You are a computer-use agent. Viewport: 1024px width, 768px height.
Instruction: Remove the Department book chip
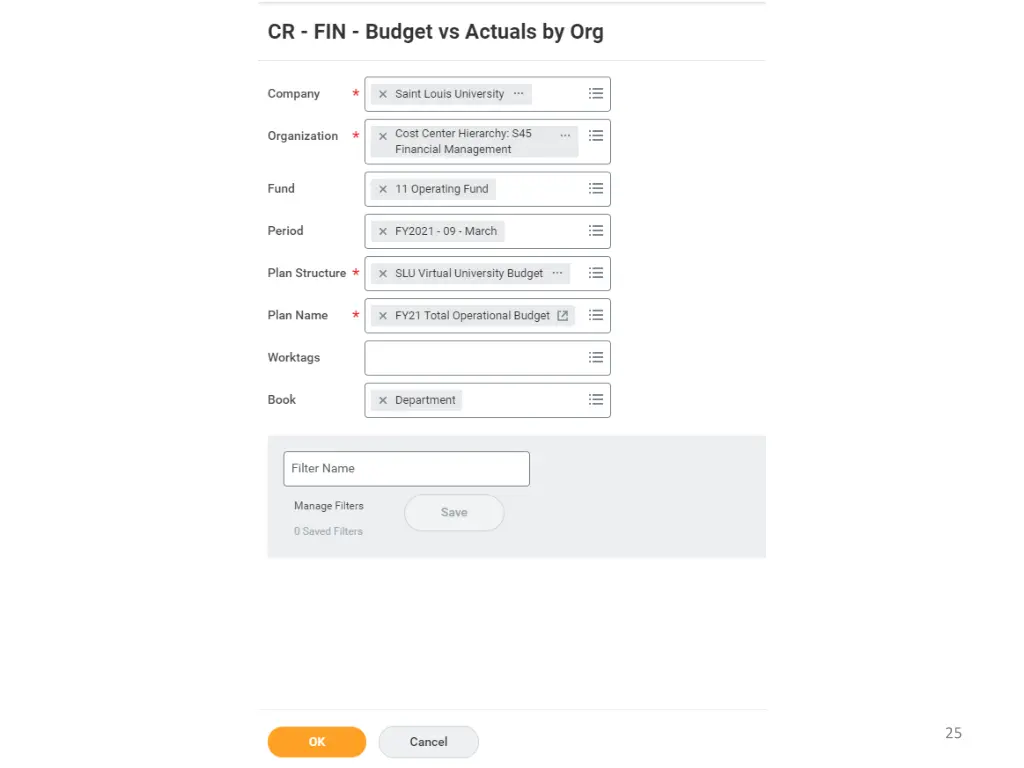click(x=382, y=400)
